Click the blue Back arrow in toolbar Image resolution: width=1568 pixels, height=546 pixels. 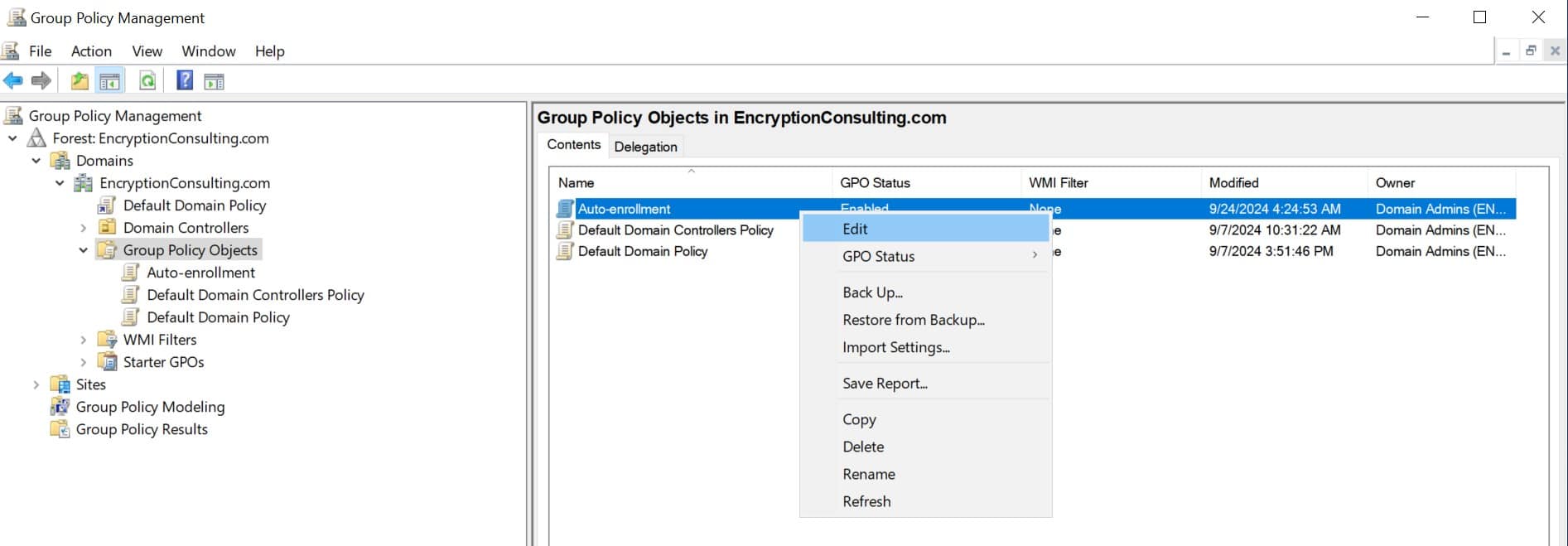pyautogui.click(x=13, y=81)
